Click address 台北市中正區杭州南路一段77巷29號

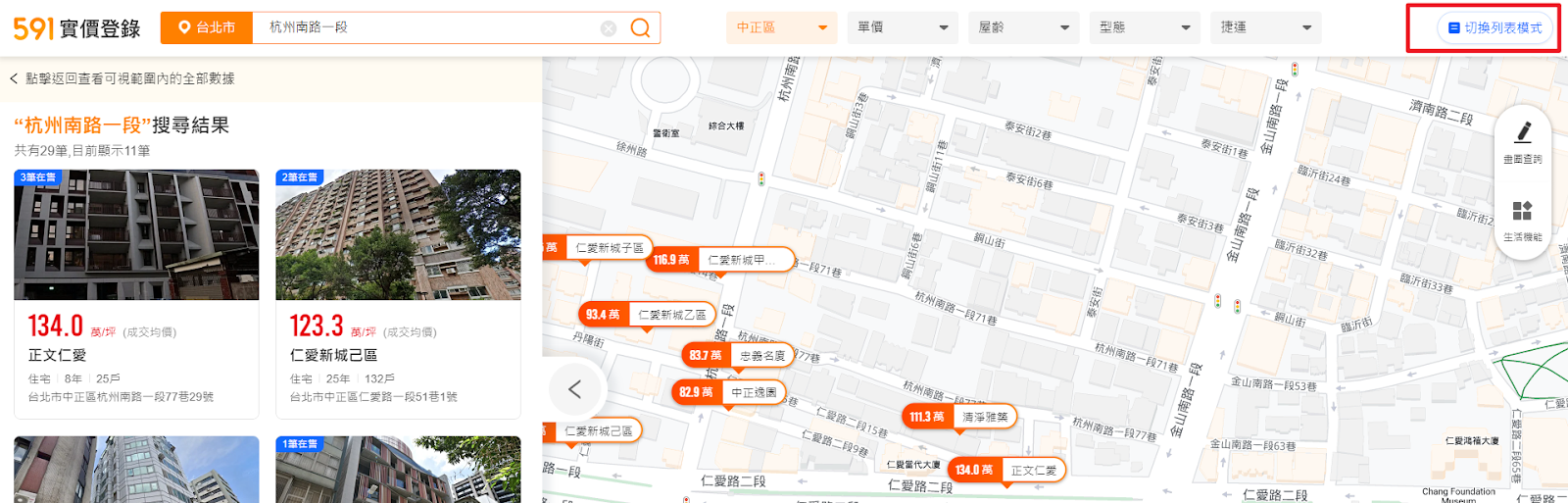pyautogui.click(x=121, y=397)
